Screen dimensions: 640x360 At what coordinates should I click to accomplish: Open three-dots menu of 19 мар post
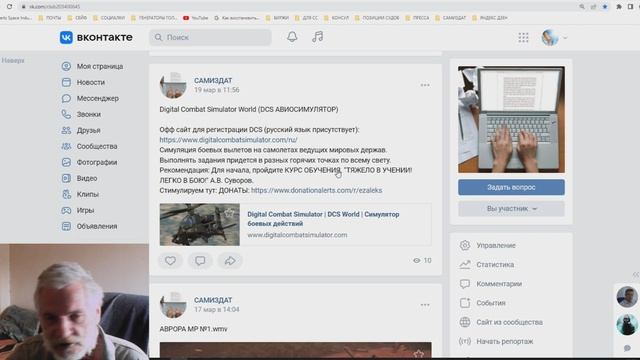pyautogui.click(x=425, y=85)
